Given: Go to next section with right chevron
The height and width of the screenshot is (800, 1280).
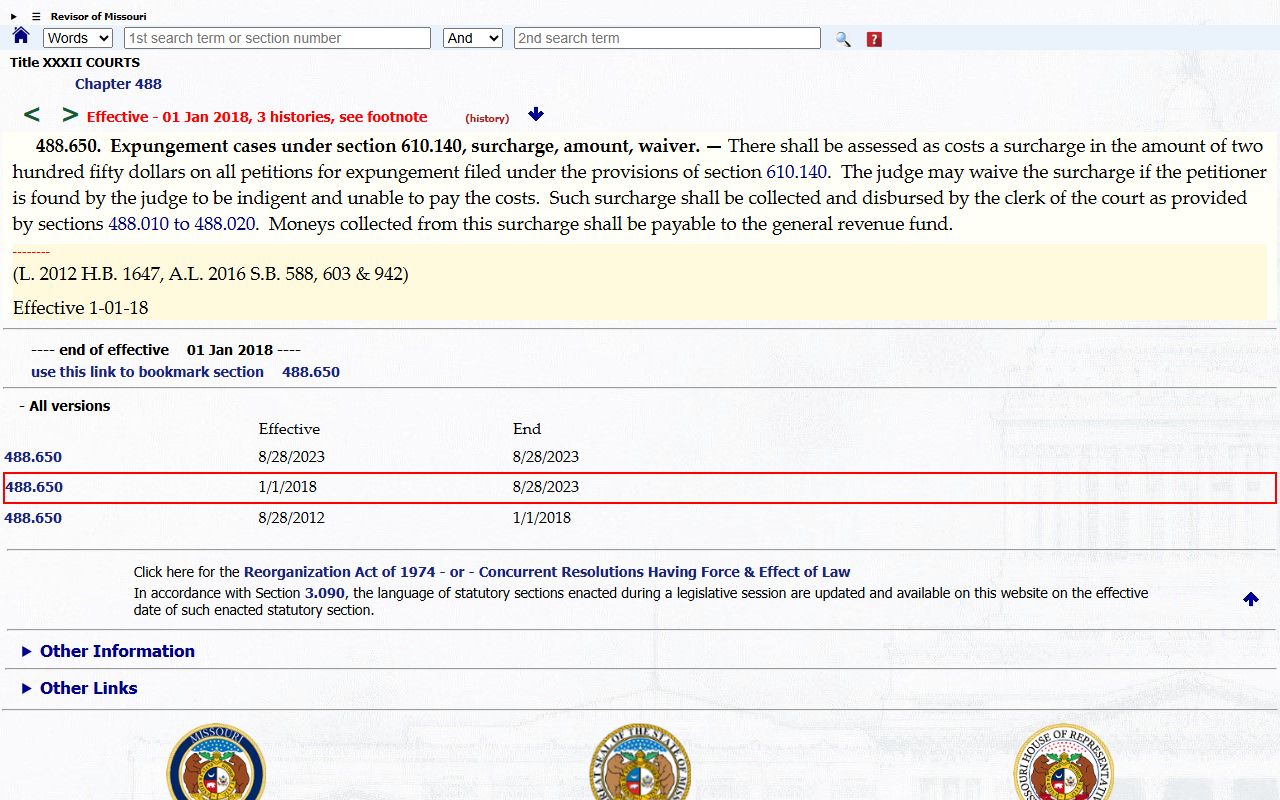Looking at the screenshot, I should [x=70, y=115].
